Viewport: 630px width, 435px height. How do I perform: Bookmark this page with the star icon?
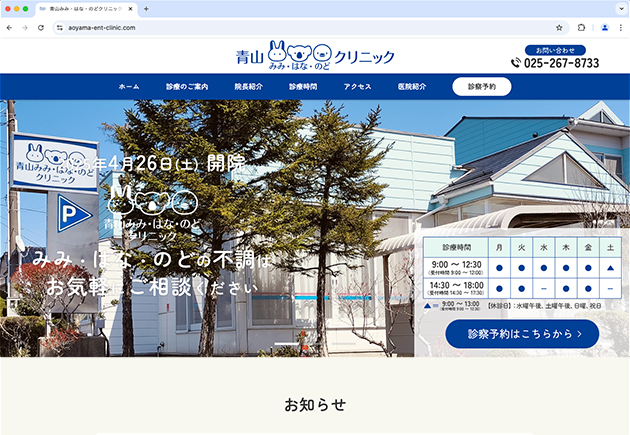tap(559, 28)
